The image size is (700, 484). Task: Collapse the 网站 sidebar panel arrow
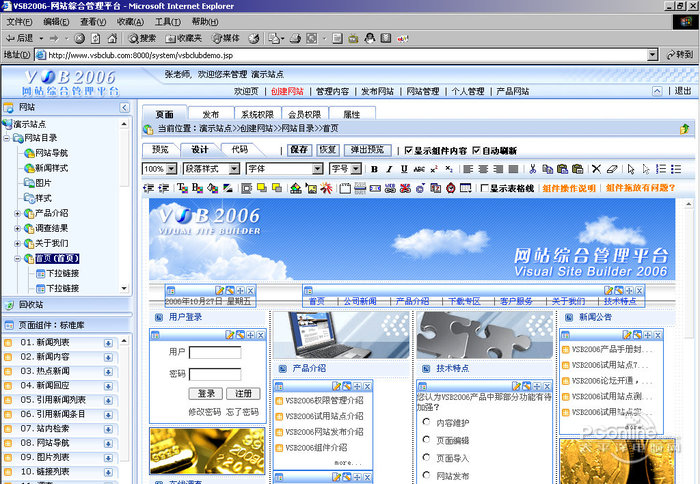click(124, 108)
